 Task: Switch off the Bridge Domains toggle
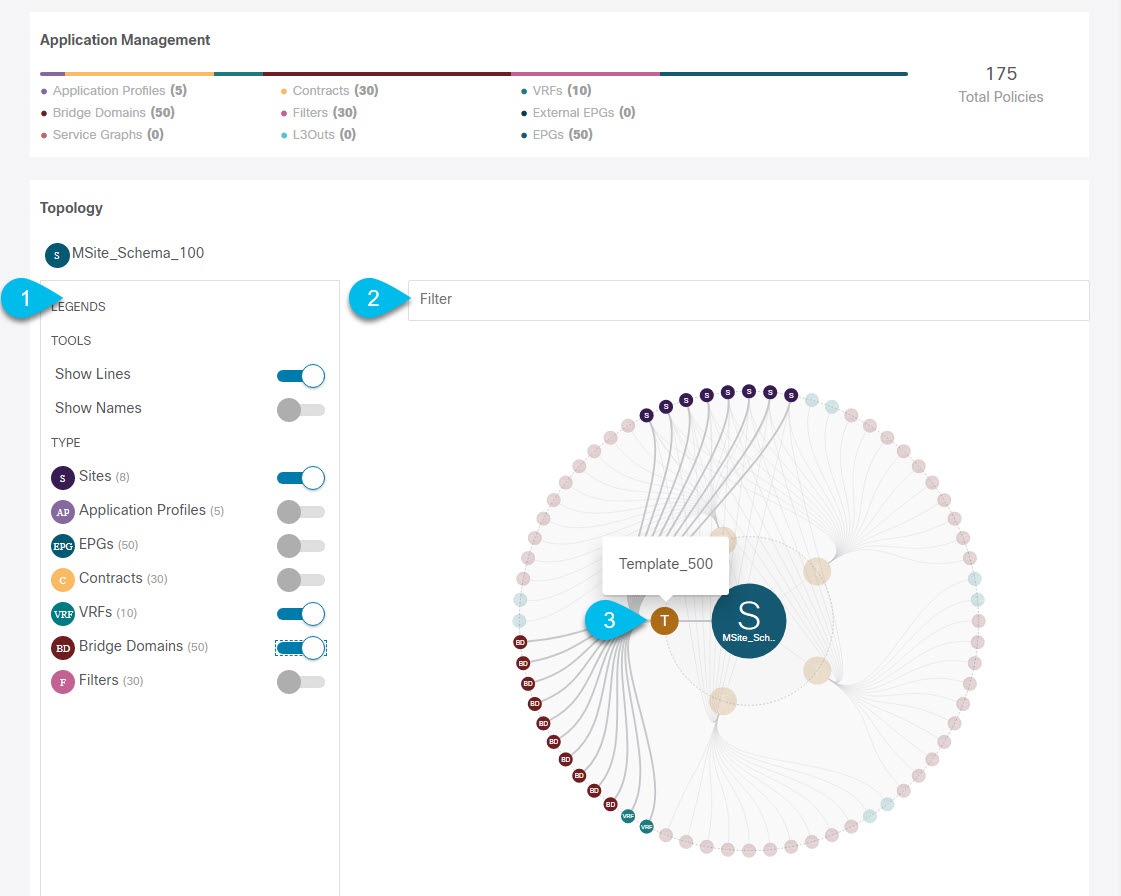(x=301, y=648)
